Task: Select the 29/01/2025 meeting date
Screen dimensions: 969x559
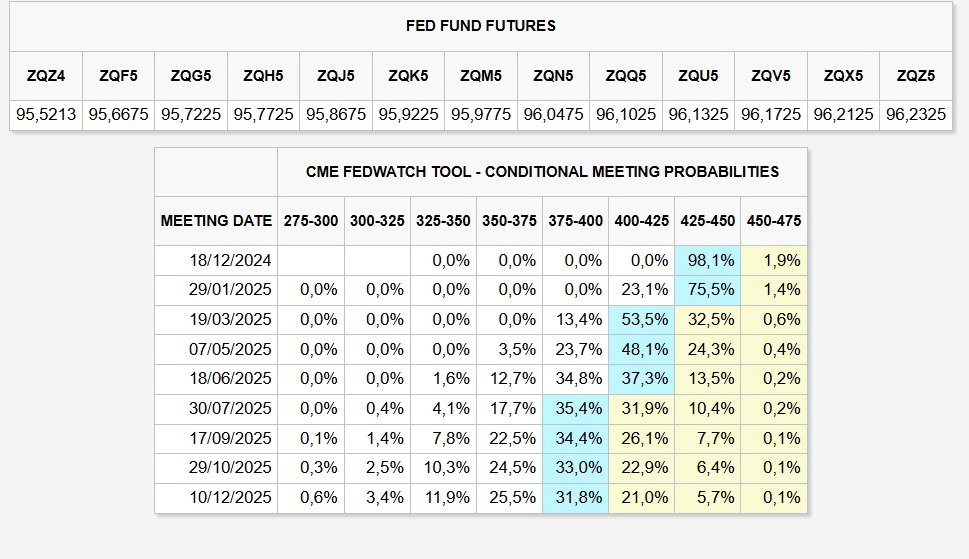Action: pos(230,290)
